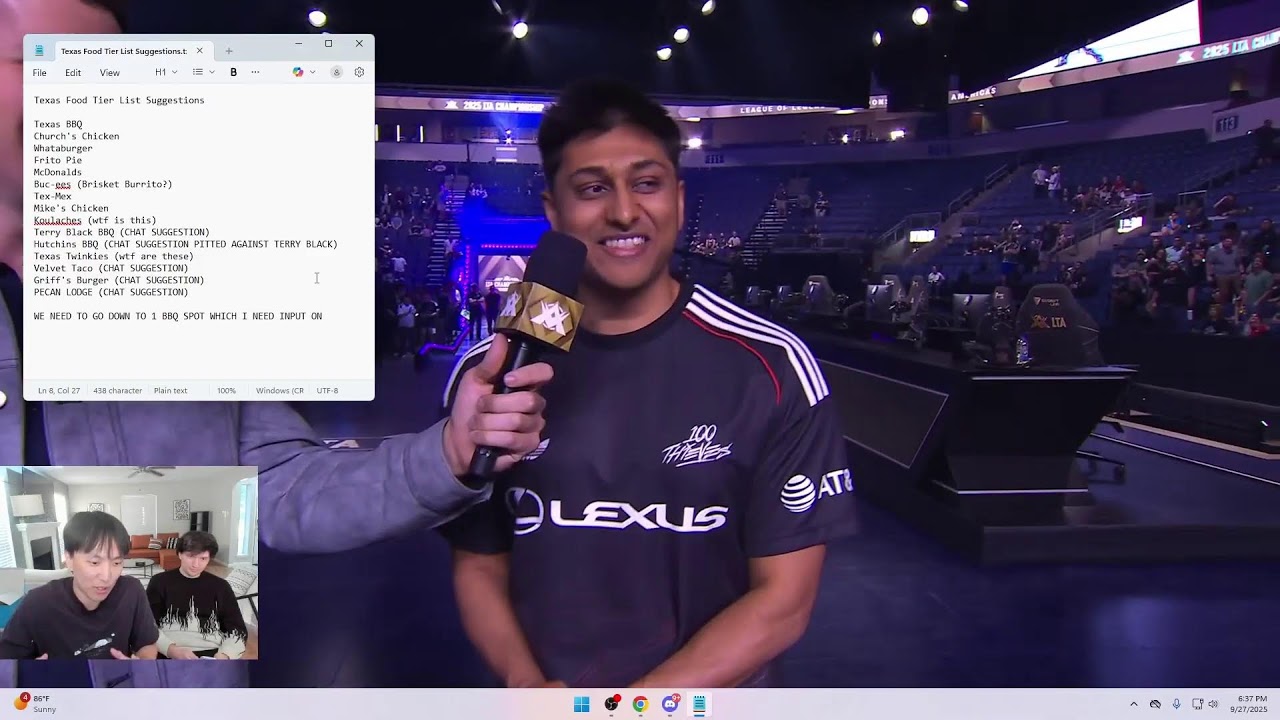
Task: Click the line starting 'Hutchins BBQ'
Action: [186, 244]
